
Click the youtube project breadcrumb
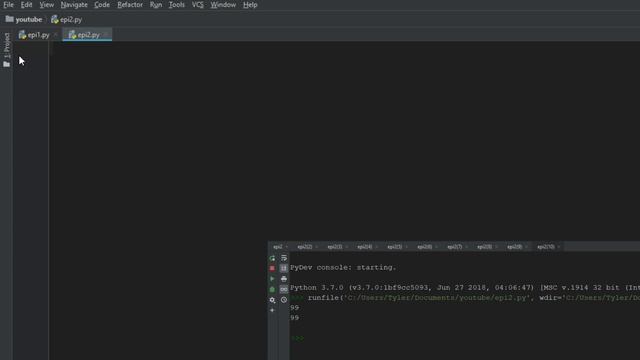click(x=24, y=20)
